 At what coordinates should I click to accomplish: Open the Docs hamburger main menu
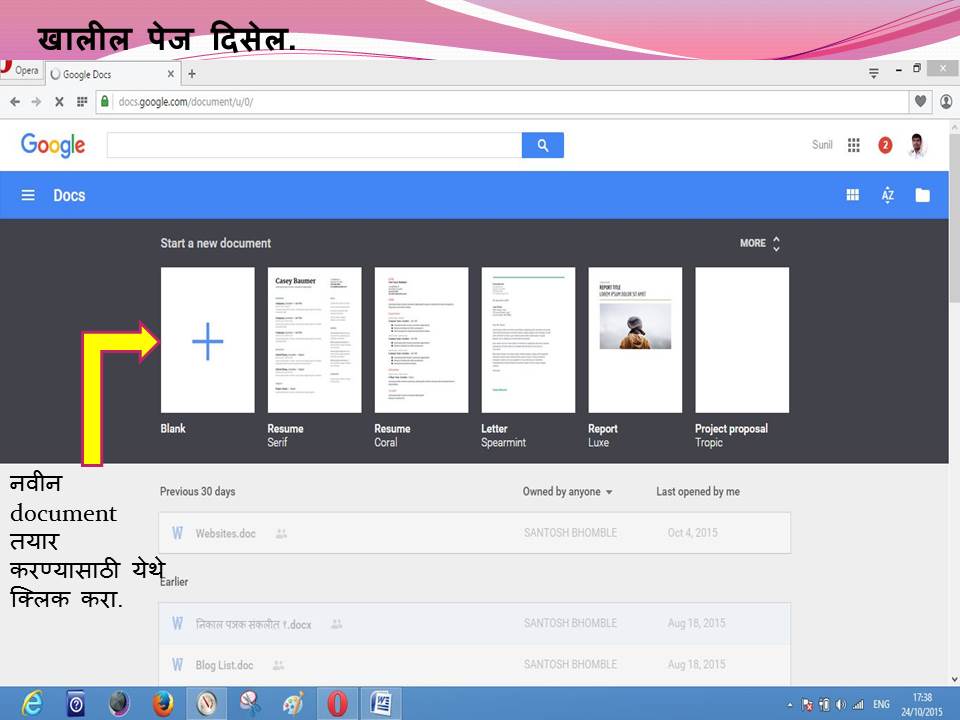(28, 195)
